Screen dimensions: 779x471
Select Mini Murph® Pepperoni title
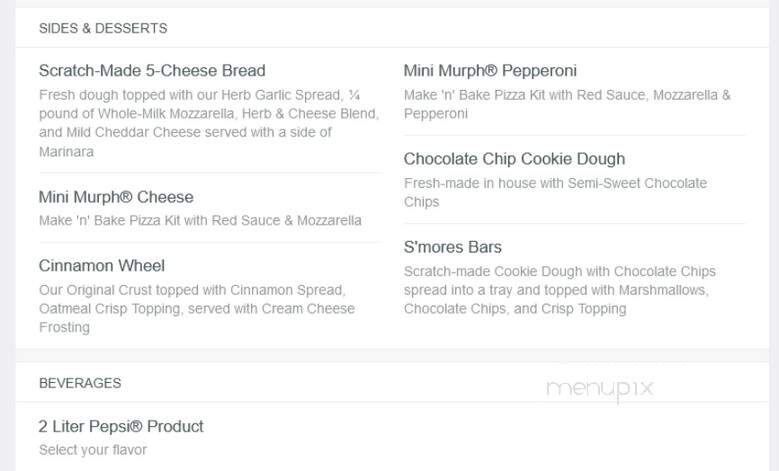[x=490, y=71]
